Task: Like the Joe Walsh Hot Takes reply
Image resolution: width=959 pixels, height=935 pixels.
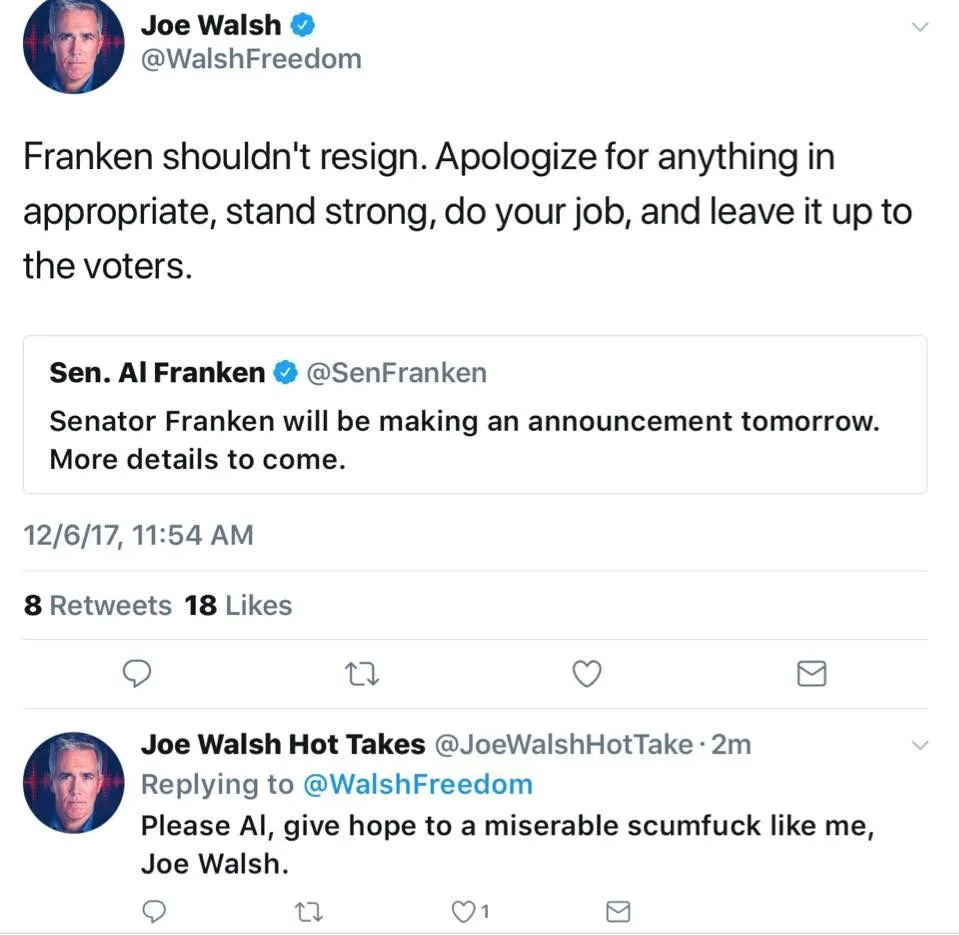Action: [466, 910]
